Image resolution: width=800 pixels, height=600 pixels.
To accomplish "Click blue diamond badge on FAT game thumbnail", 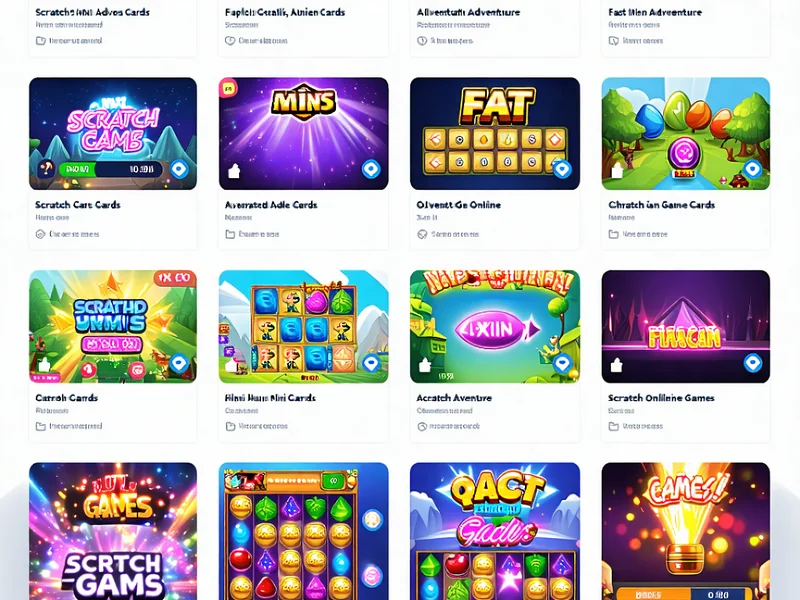I will 562,169.
